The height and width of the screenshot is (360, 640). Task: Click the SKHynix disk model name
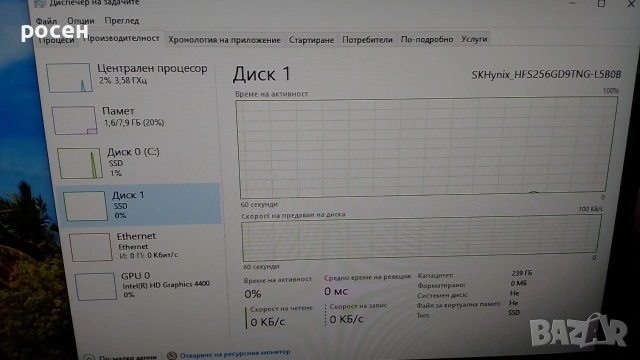pyautogui.click(x=546, y=74)
